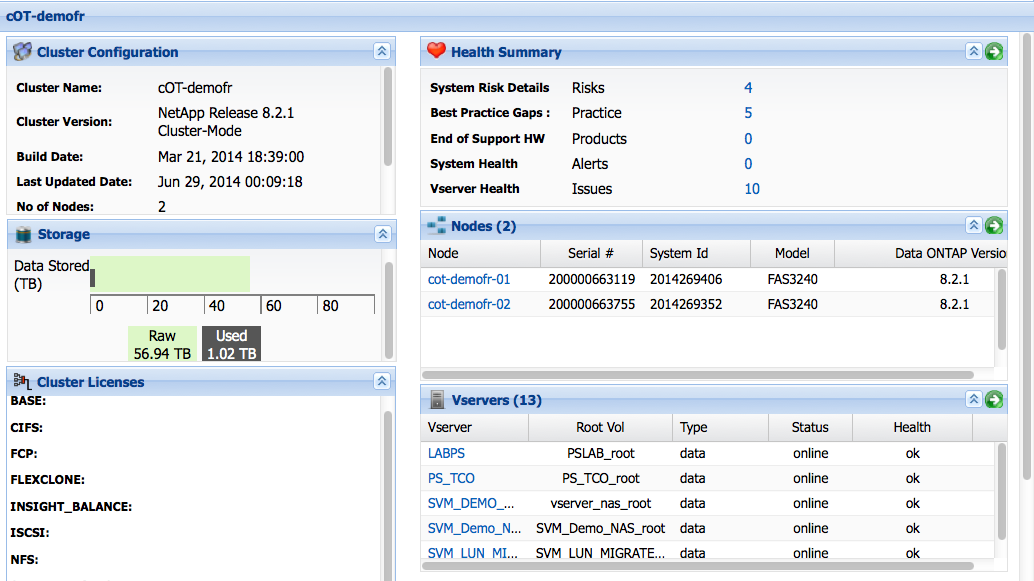Click the System Risk count 4

tap(748, 88)
